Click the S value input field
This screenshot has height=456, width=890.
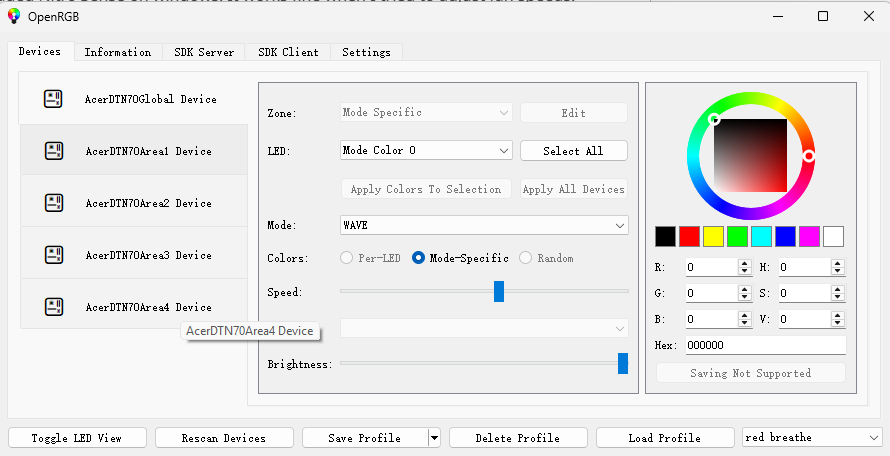click(x=805, y=293)
